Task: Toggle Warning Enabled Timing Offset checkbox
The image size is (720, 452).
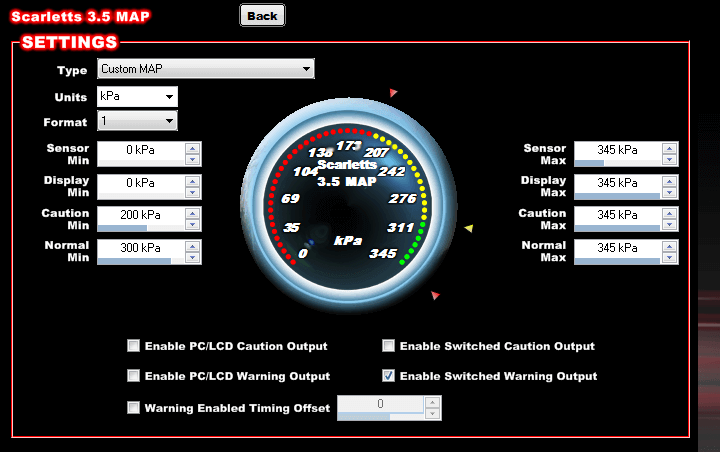Action: point(133,408)
